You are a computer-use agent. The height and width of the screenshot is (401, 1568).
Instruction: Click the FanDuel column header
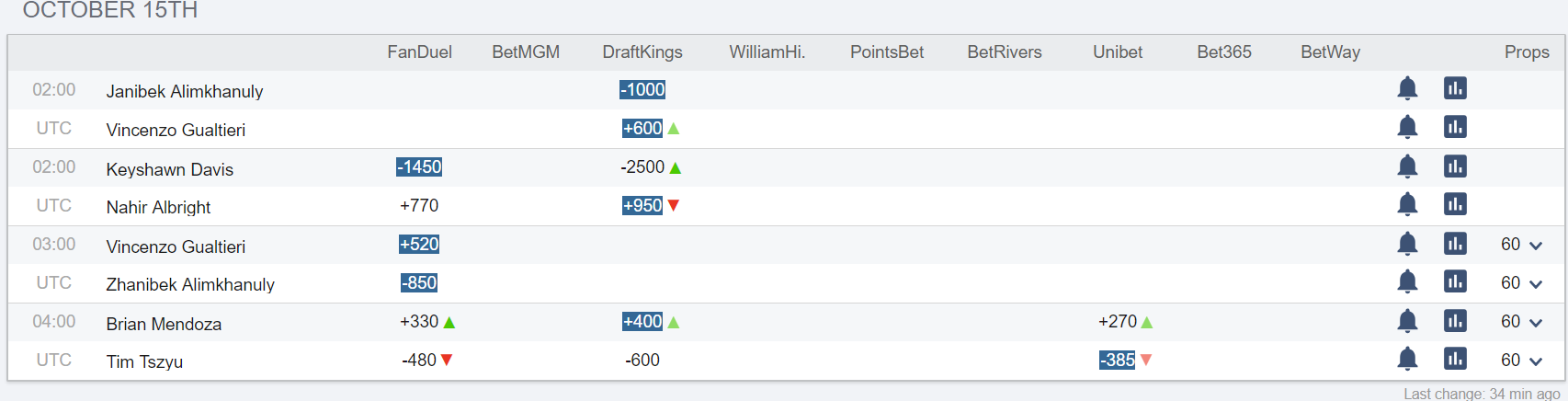pos(419,52)
